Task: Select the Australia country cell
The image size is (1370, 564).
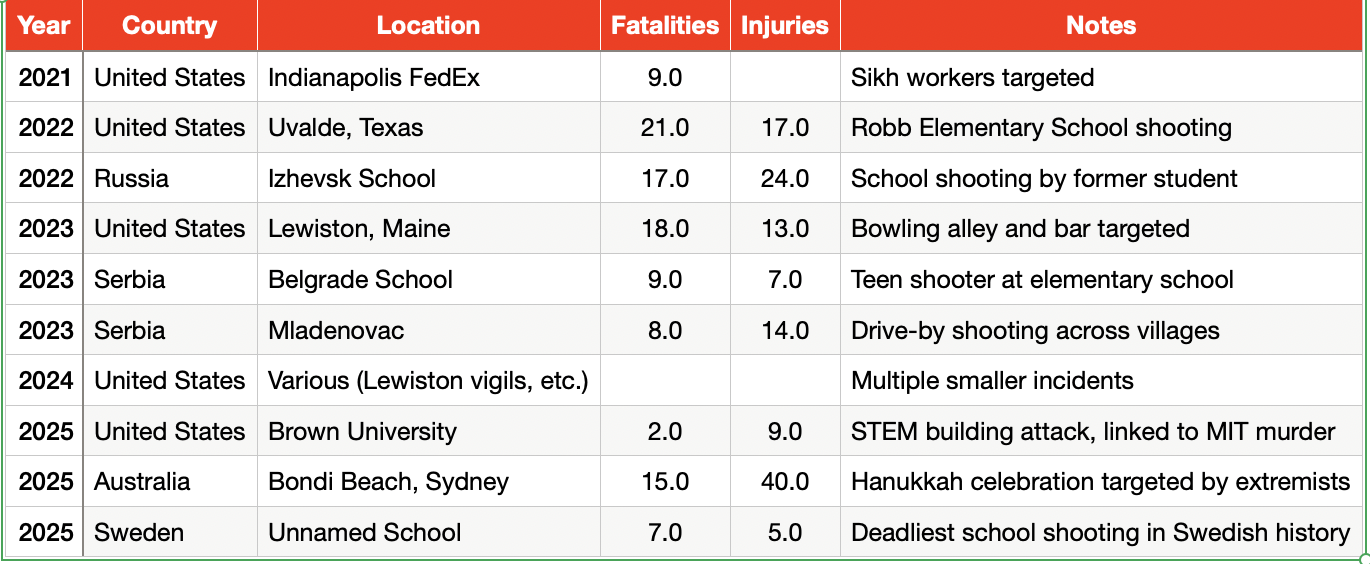Action: click(142, 482)
